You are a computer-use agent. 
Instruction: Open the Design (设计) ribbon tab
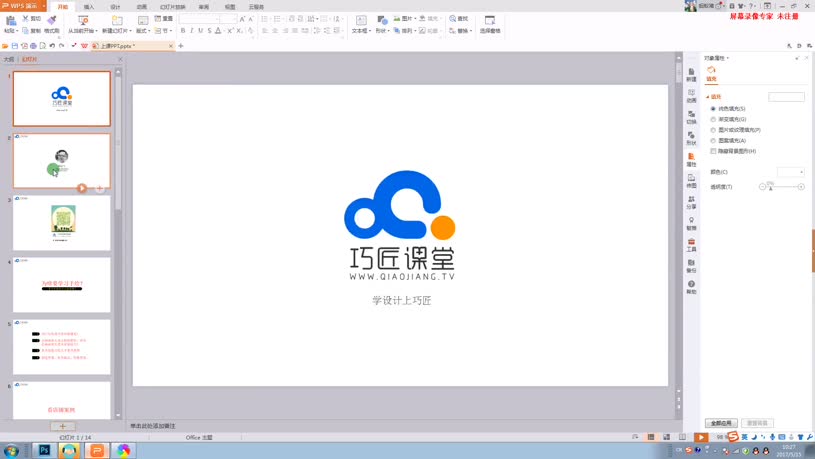click(115, 7)
